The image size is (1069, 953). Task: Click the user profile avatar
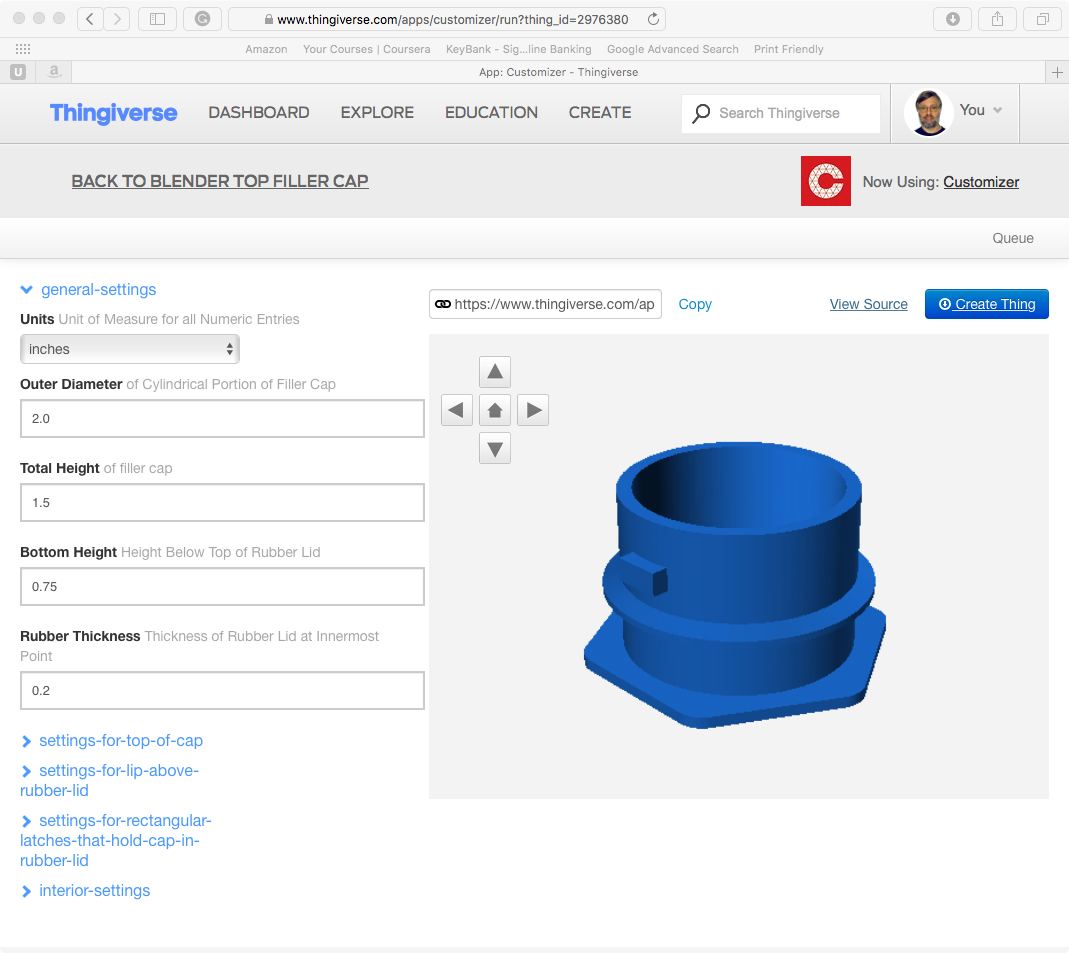[x=928, y=112]
